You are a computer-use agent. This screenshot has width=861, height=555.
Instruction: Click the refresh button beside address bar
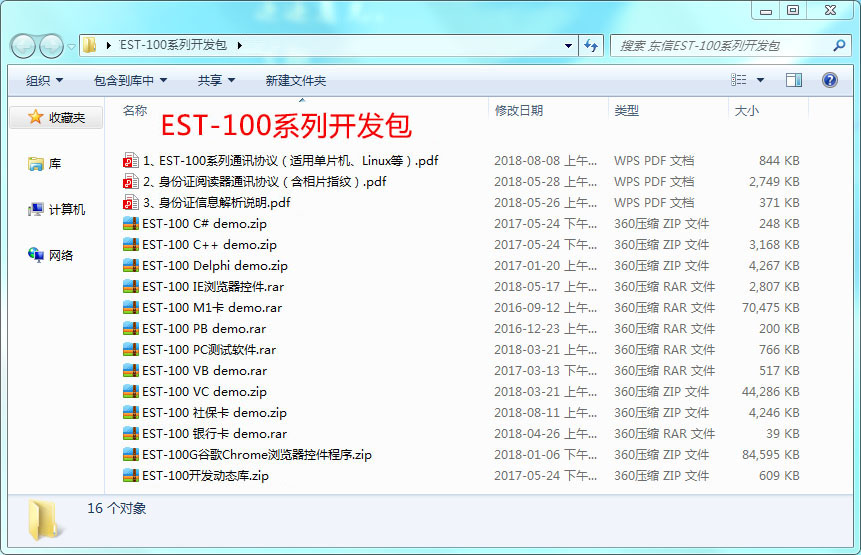coord(591,46)
